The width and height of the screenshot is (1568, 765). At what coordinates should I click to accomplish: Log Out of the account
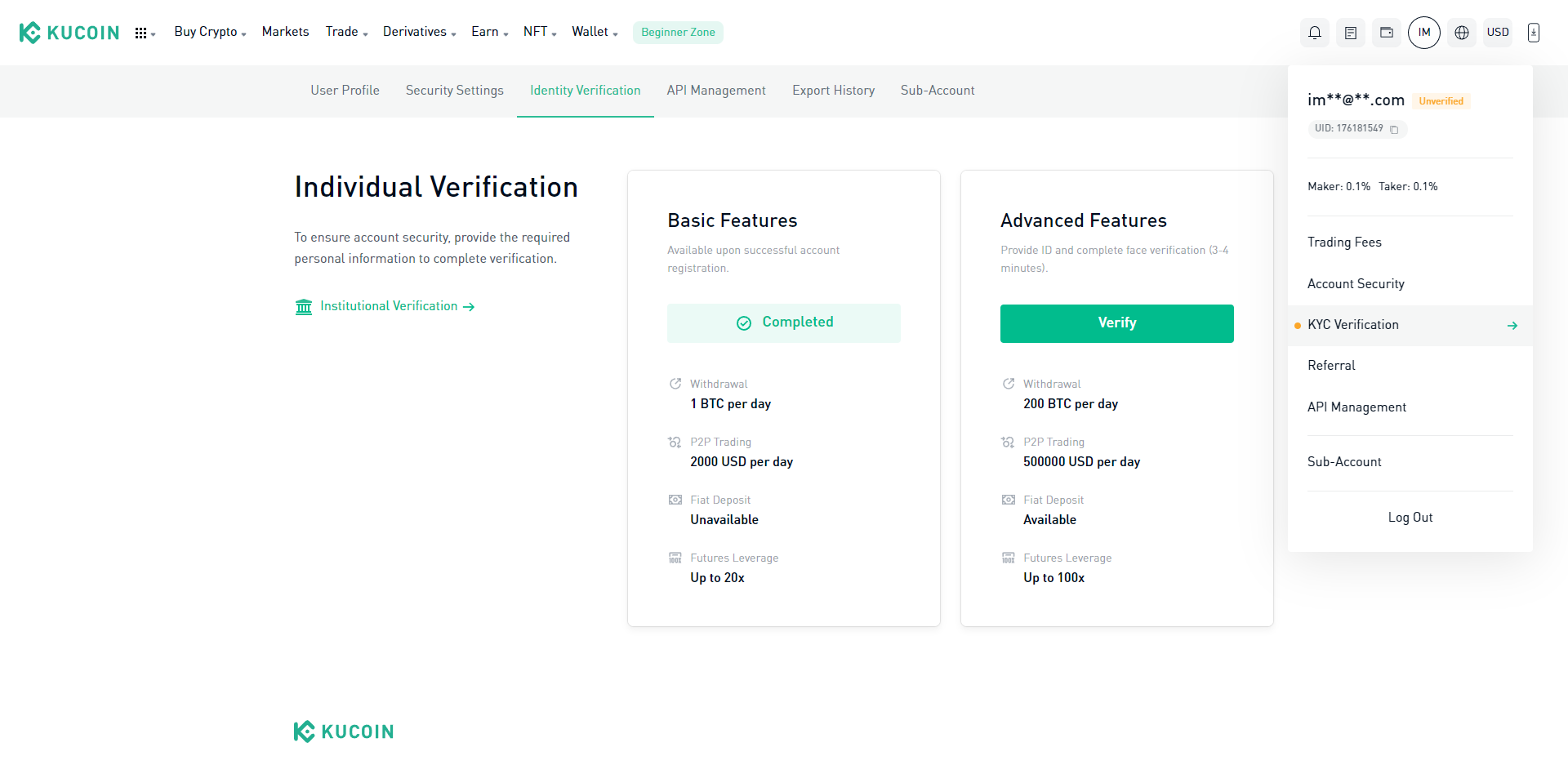pyautogui.click(x=1410, y=518)
